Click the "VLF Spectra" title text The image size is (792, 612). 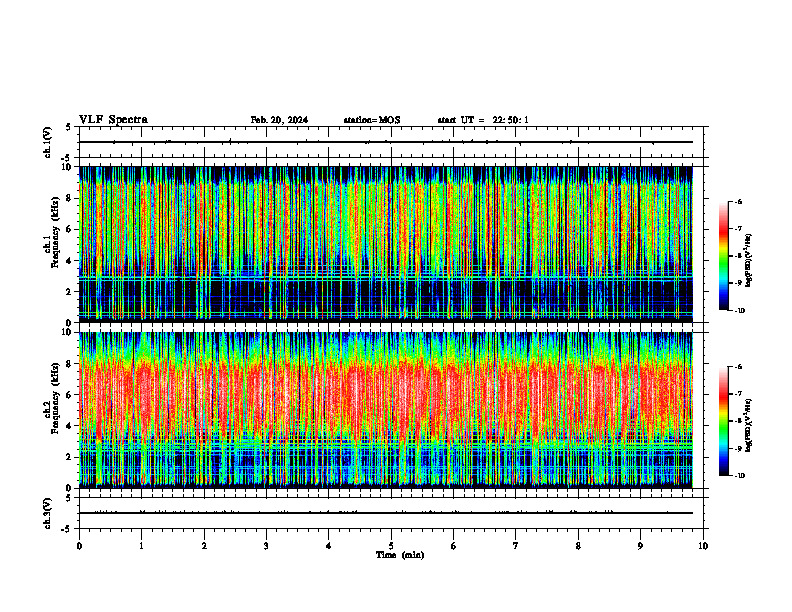point(113,120)
